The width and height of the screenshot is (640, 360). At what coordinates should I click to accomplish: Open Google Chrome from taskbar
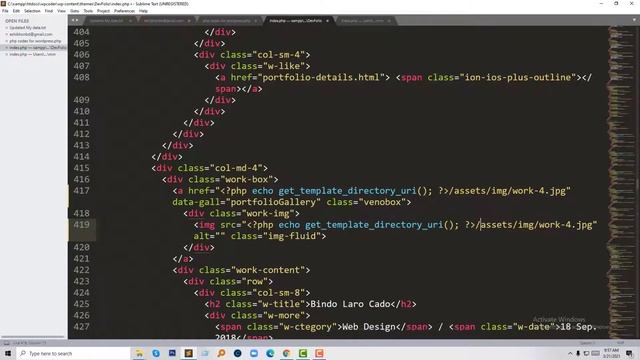(x=287, y=353)
